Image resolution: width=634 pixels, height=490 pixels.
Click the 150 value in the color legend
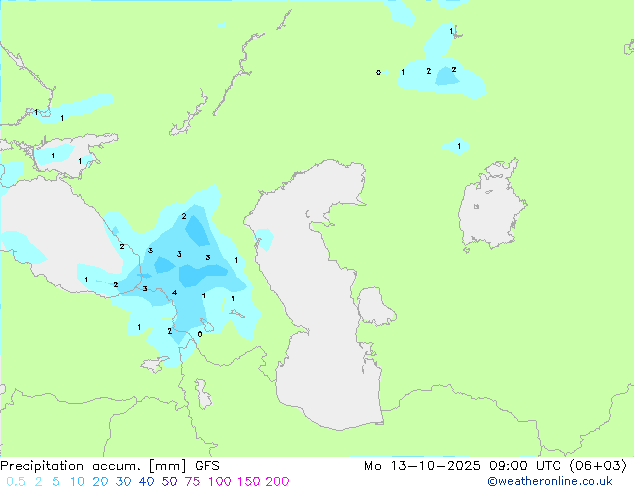249,482
